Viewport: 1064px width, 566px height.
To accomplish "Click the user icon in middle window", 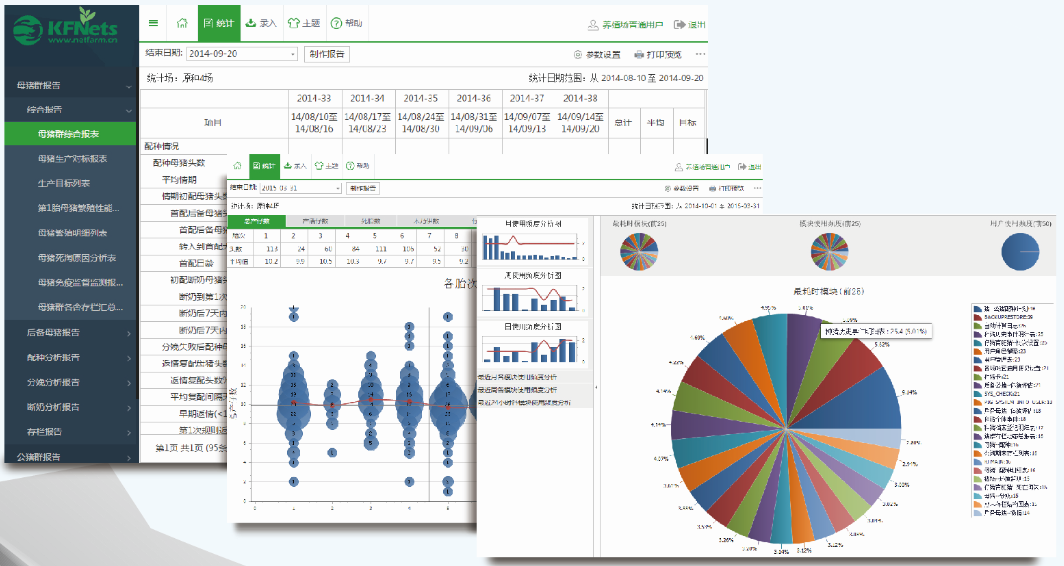I will coord(679,167).
